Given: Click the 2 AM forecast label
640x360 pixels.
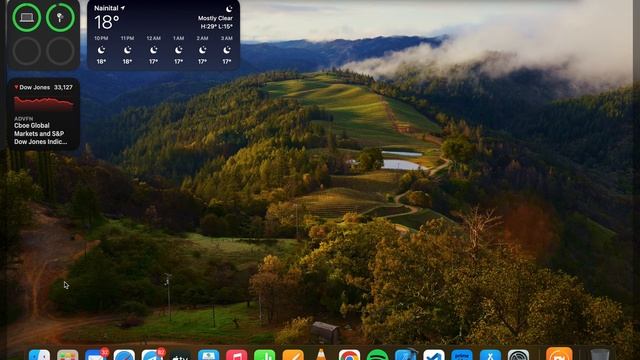Looking at the screenshot, I should 202,38.
